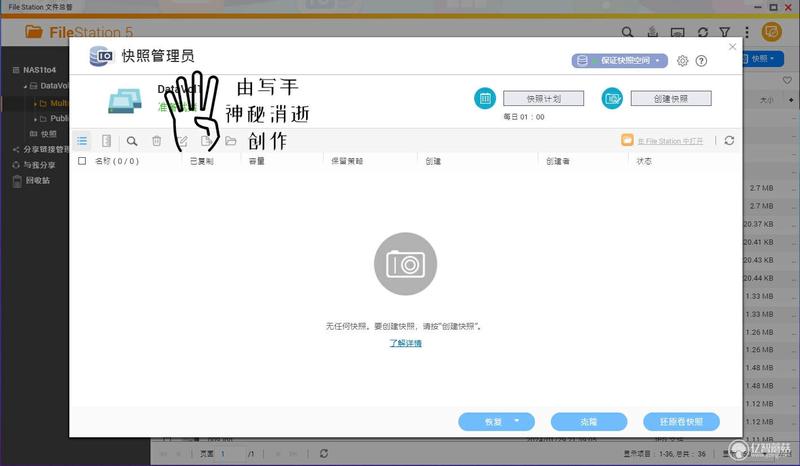Click the page number field in pager
Viewport: 800px width, 466px height.
[x=232, y=453]
